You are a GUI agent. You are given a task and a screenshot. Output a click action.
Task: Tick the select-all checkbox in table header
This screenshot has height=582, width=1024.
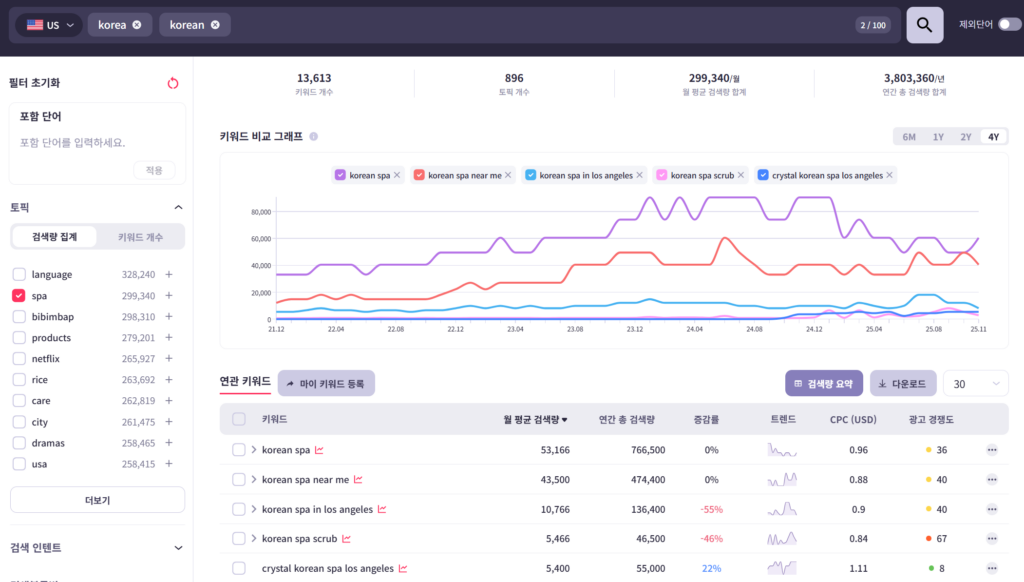click(x=239, y=420)
